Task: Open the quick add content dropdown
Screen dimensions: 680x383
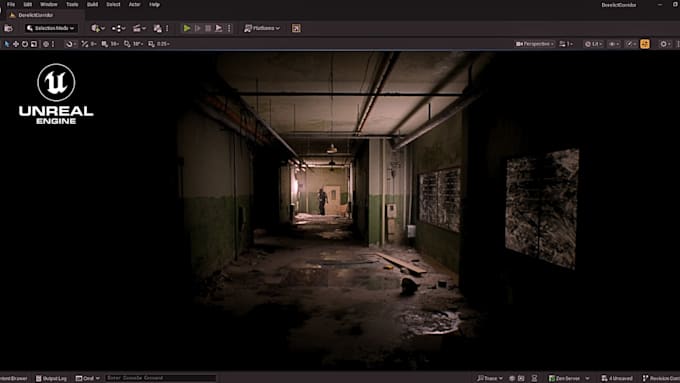Action: [98, 28]
